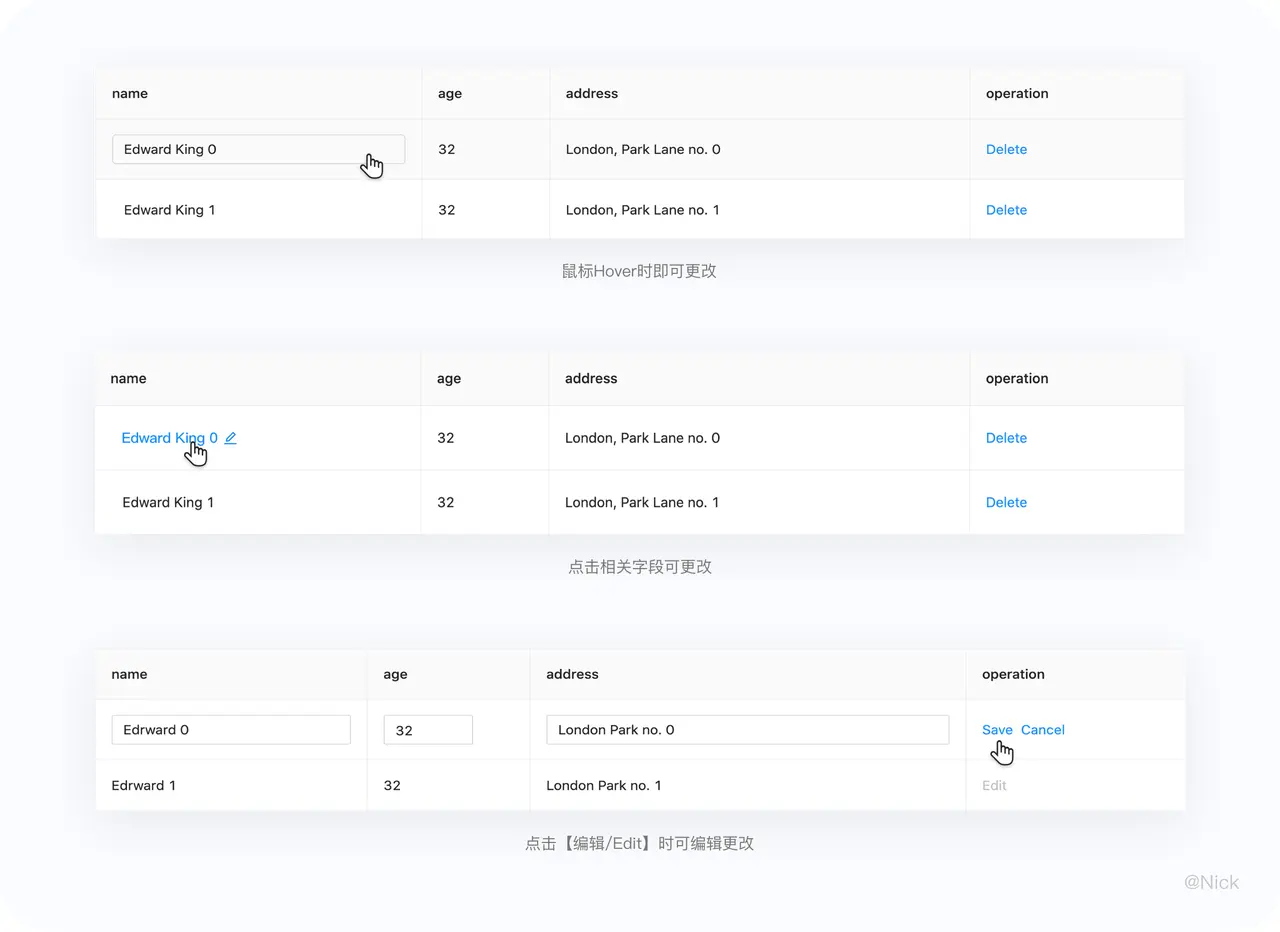Image resolution: width=1280 pixels, height=932 pixels.
Task: Click the London Park no. 1 address cell
Action: point(604,785)
